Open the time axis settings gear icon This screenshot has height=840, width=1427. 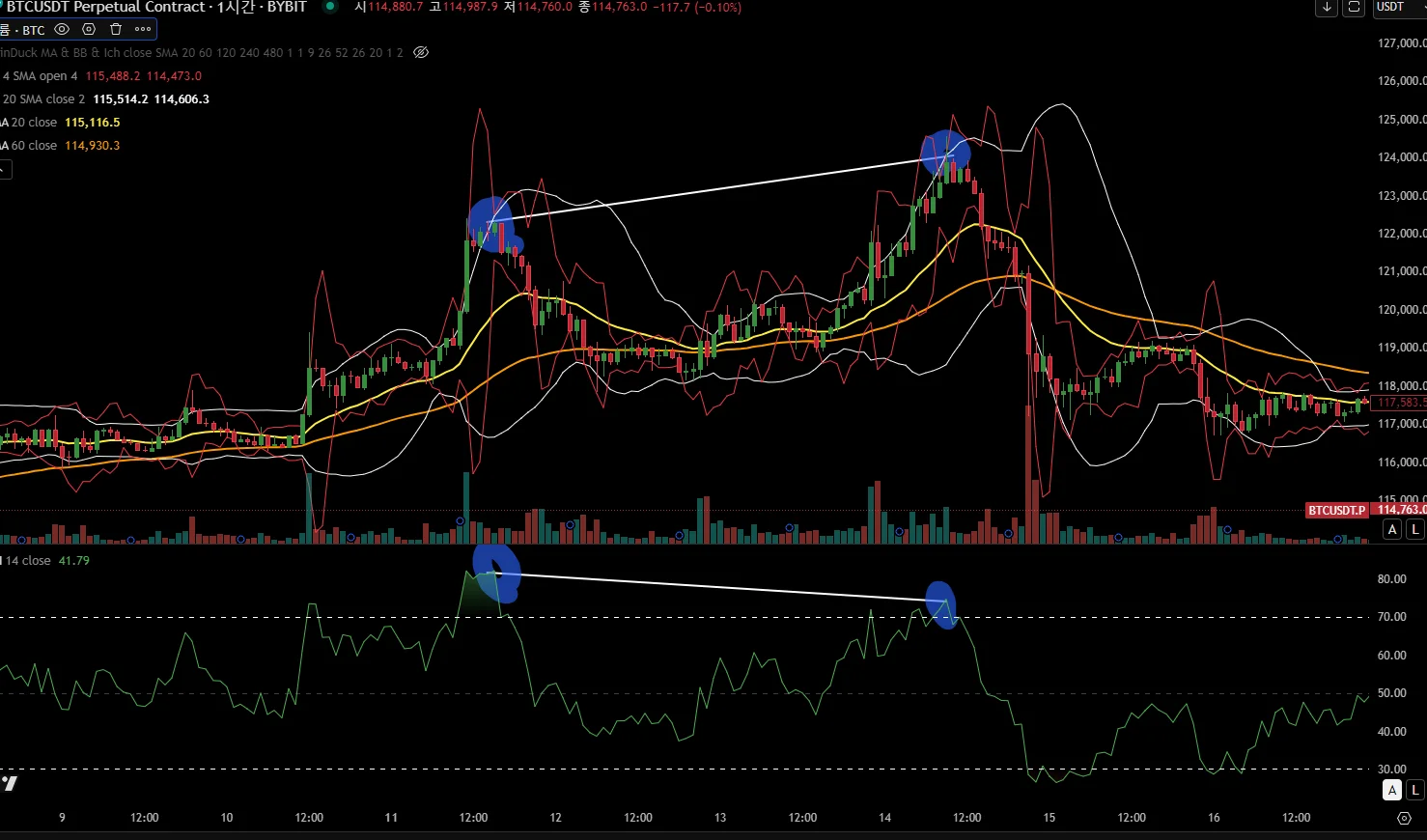coord(1405,818)
